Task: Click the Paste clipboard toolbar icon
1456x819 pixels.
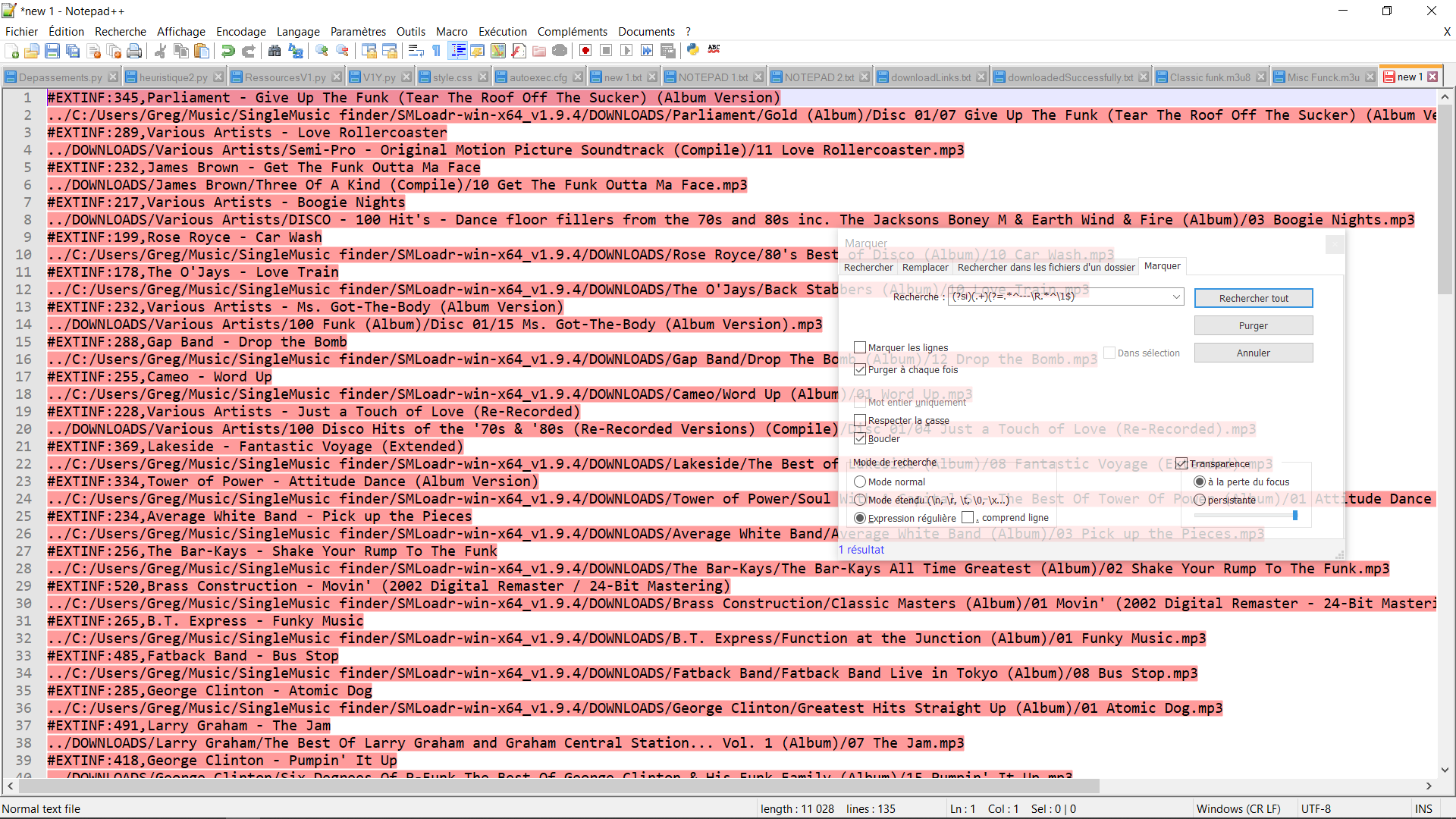Action: (x=202, y=51)
